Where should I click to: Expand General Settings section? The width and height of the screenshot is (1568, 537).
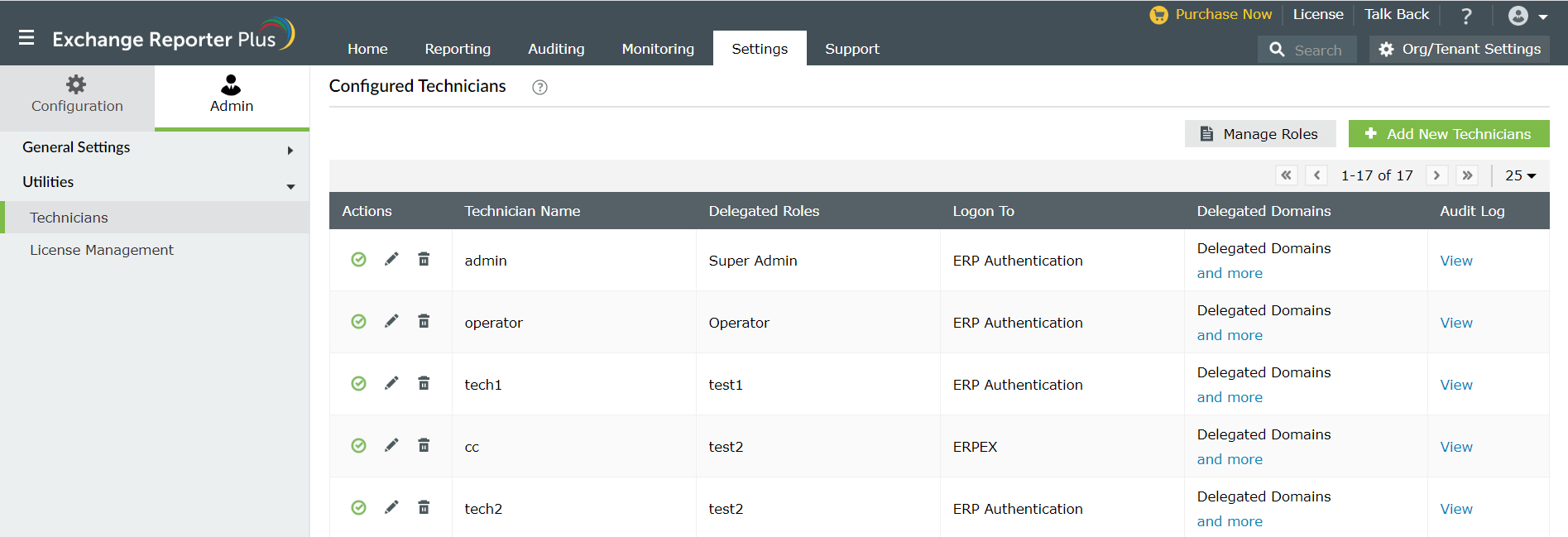click(x=290, y=150)
